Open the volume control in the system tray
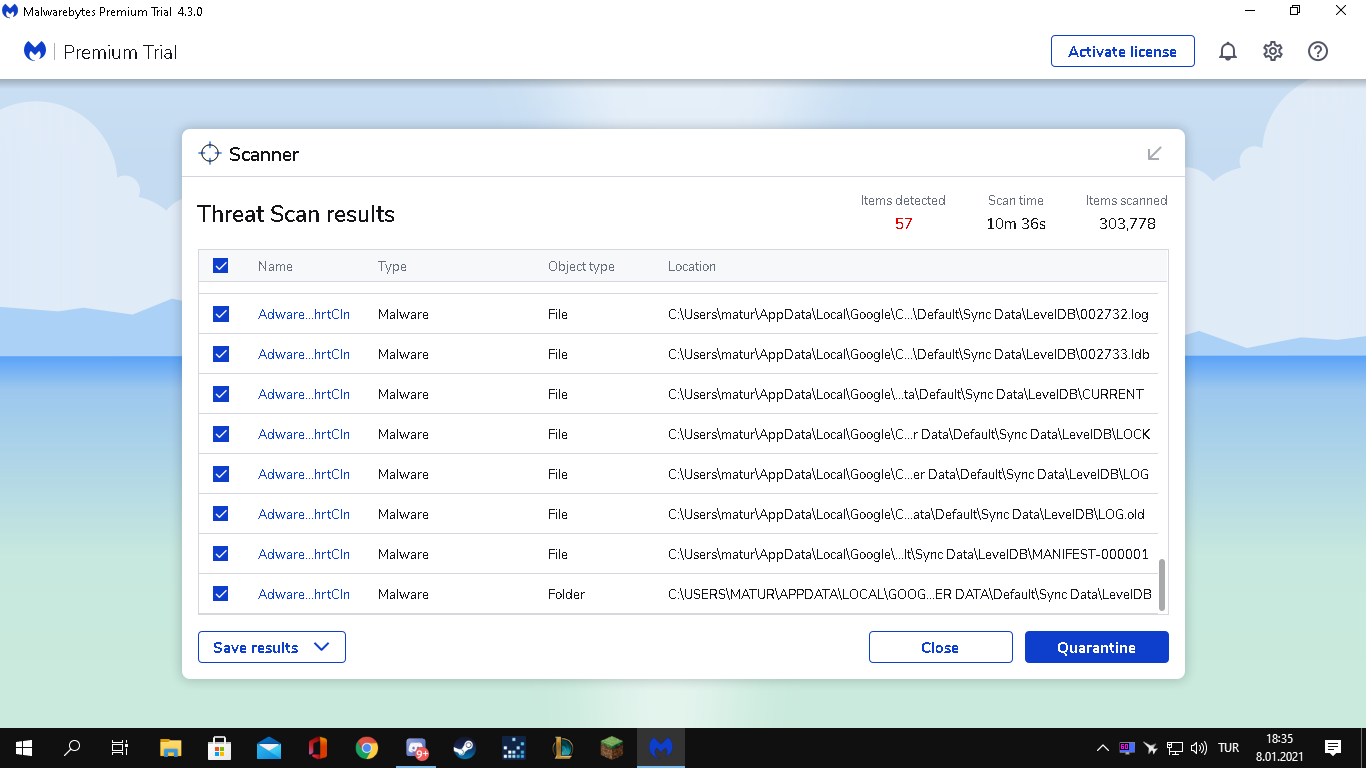The image size is (1366, 768). click(1200, 748)
